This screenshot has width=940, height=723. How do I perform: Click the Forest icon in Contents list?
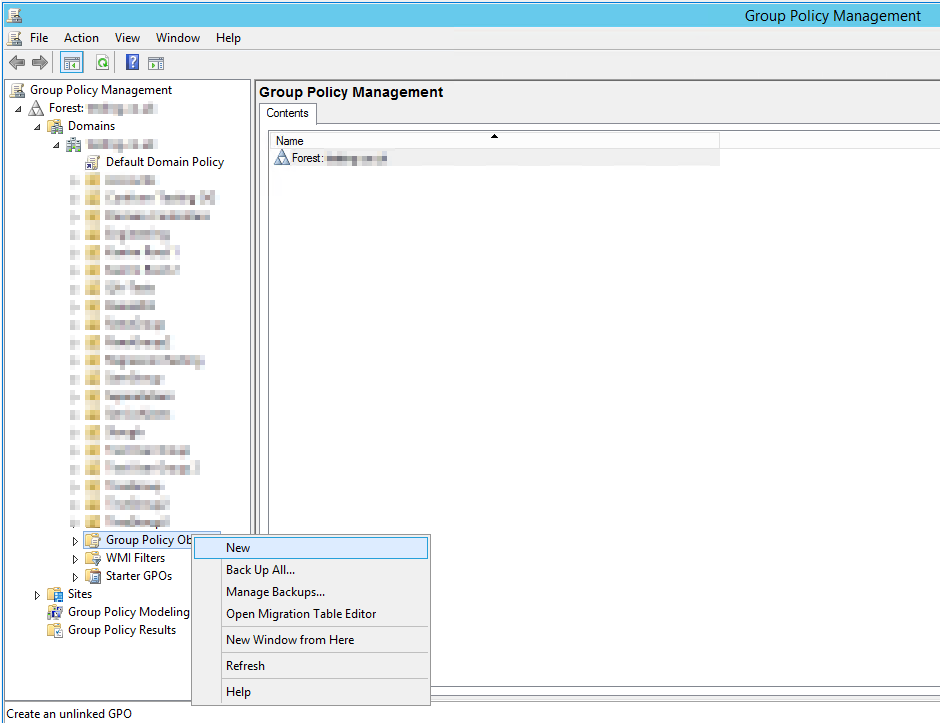[282, 158]
